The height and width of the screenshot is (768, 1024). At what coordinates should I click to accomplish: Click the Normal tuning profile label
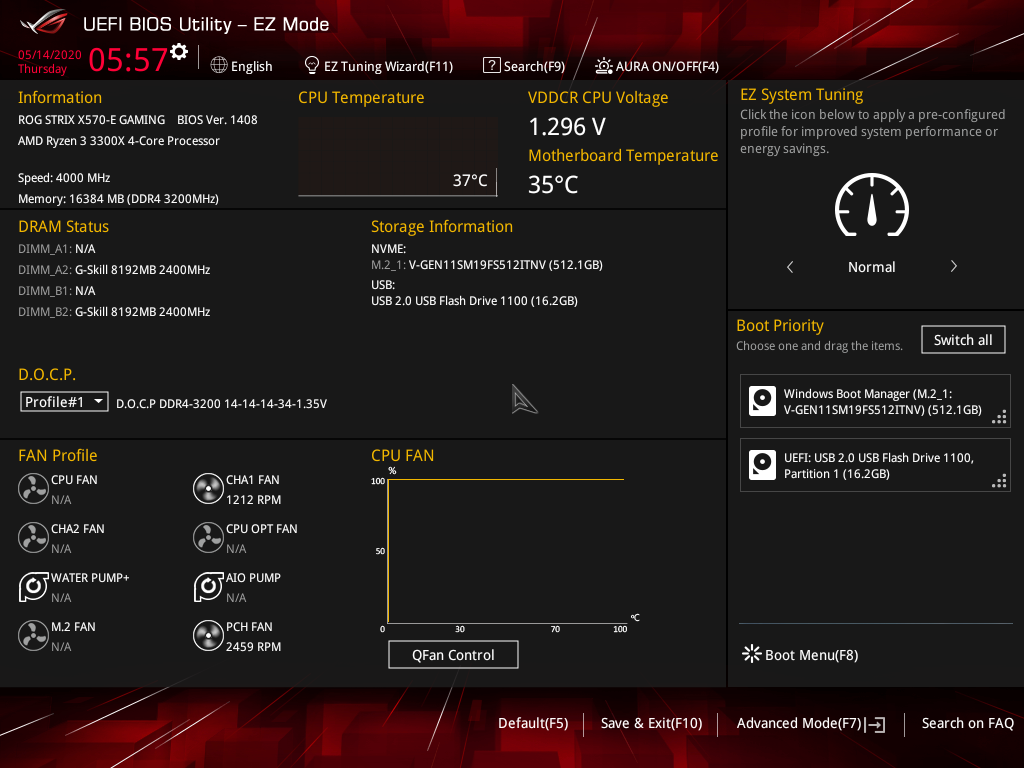click(x=871, y=266)
